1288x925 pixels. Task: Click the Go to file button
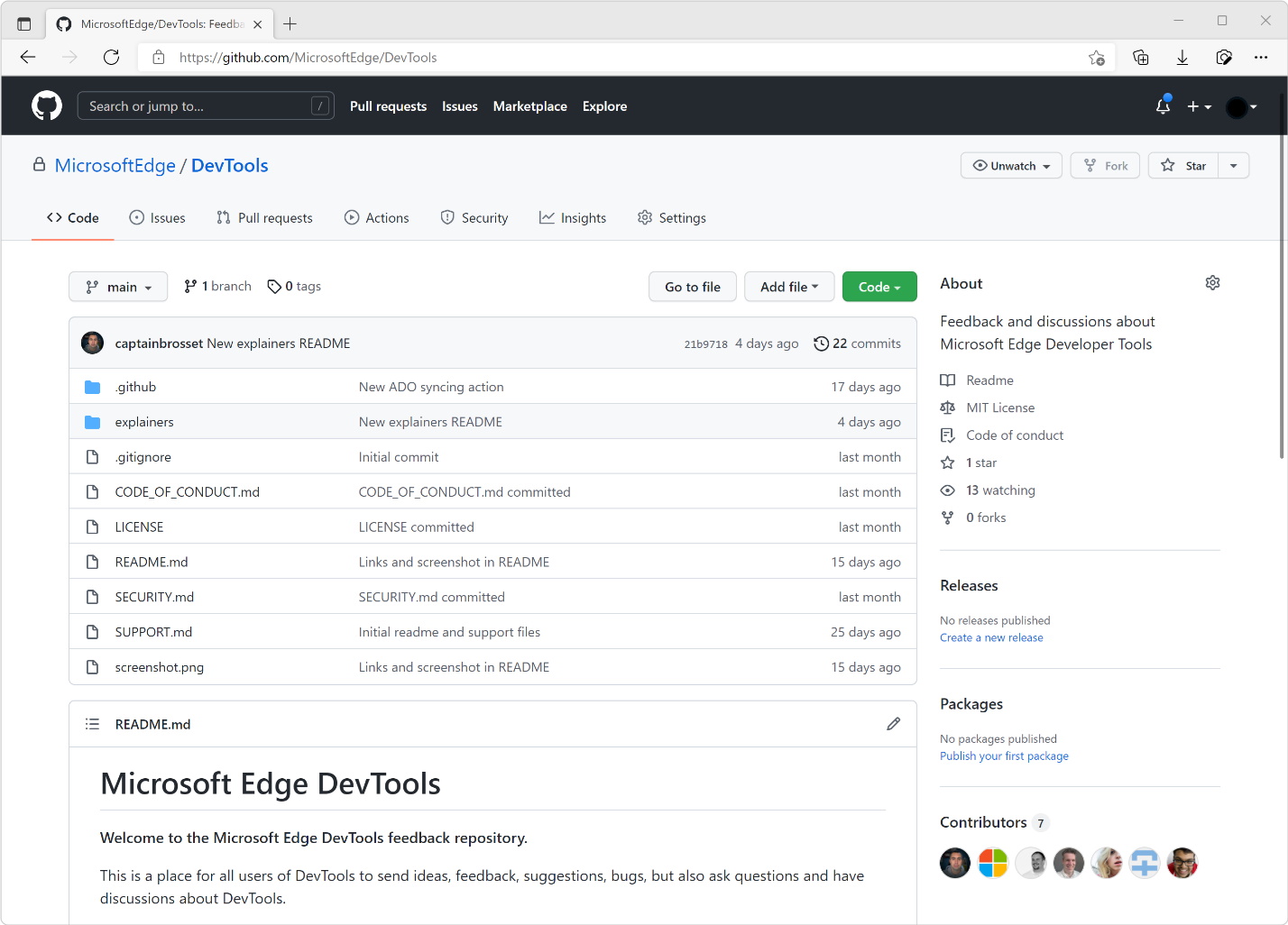coord(692,286)
